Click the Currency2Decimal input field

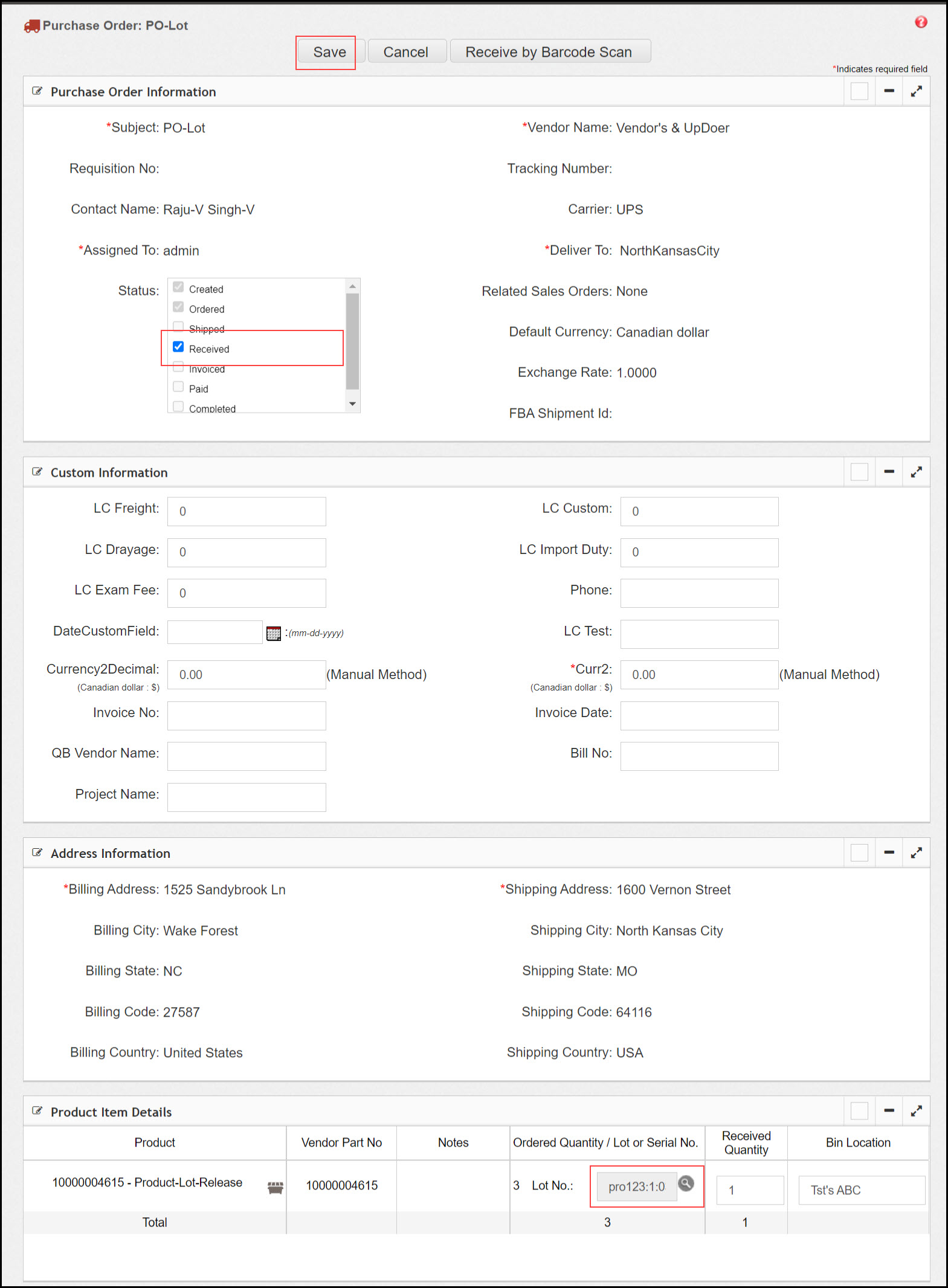coord(247,675)
